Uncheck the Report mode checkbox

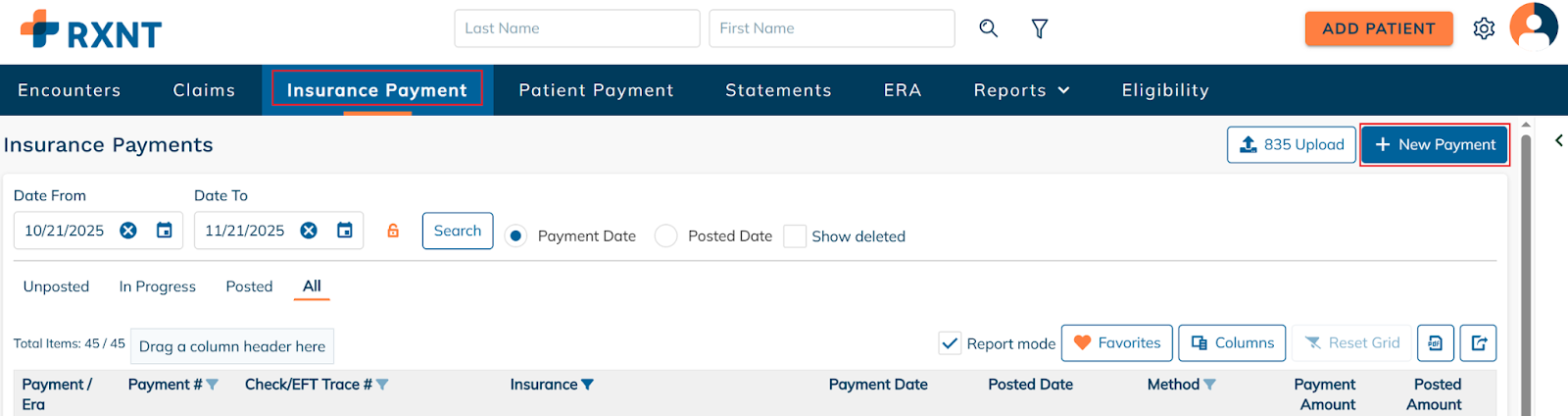point(950,343)
